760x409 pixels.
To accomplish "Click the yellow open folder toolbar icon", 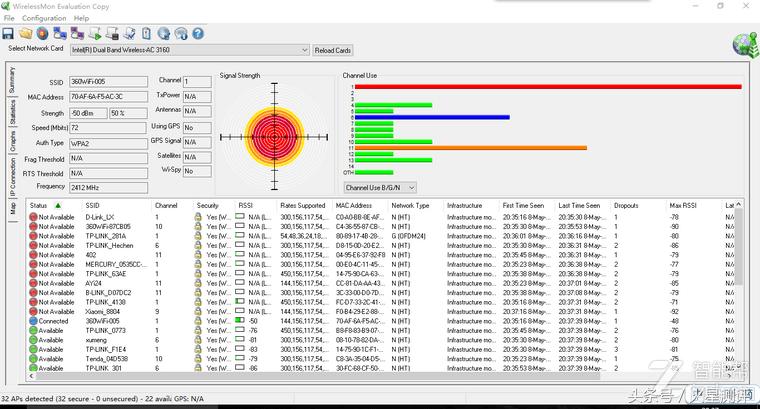I will click(x=26, y=33).
